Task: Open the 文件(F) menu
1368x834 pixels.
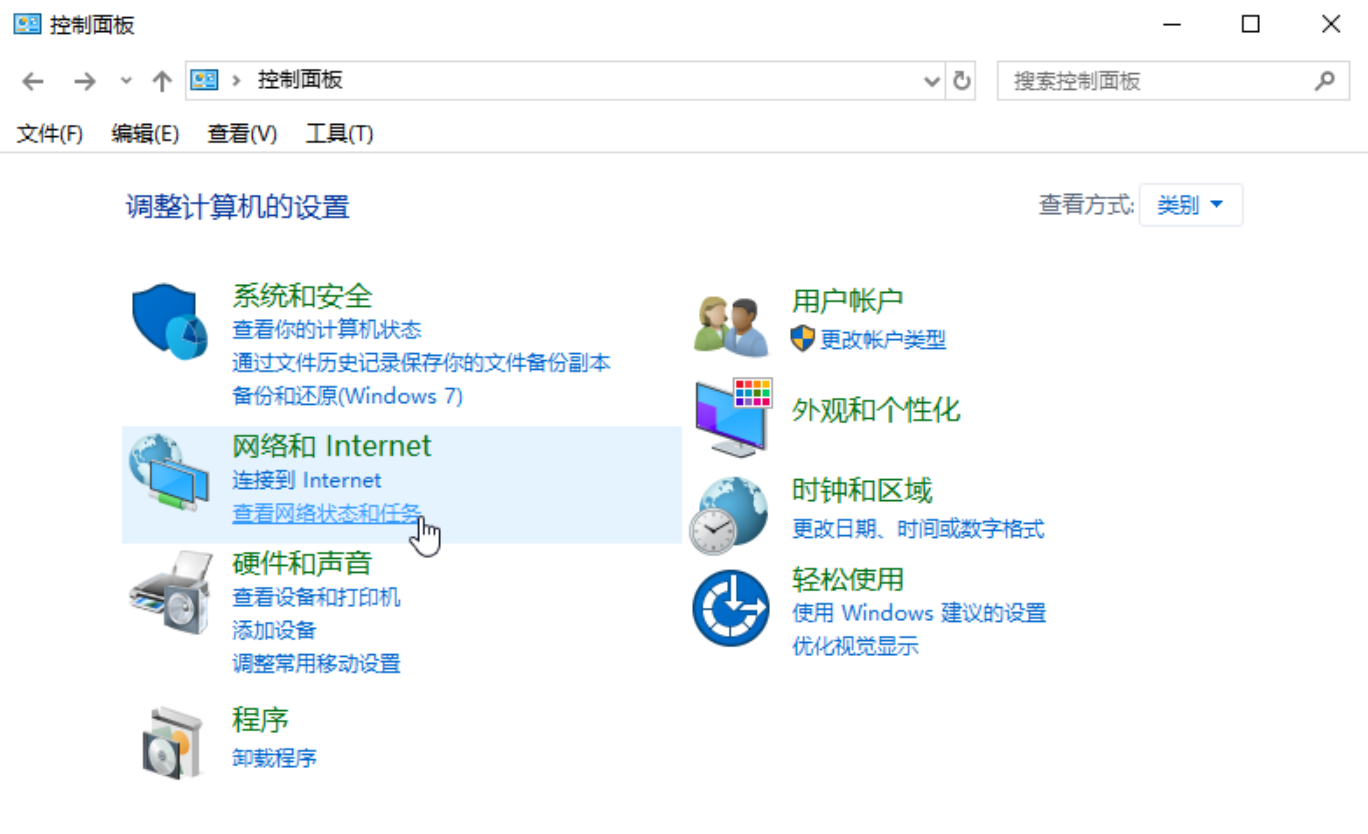Action: [50, 133]
